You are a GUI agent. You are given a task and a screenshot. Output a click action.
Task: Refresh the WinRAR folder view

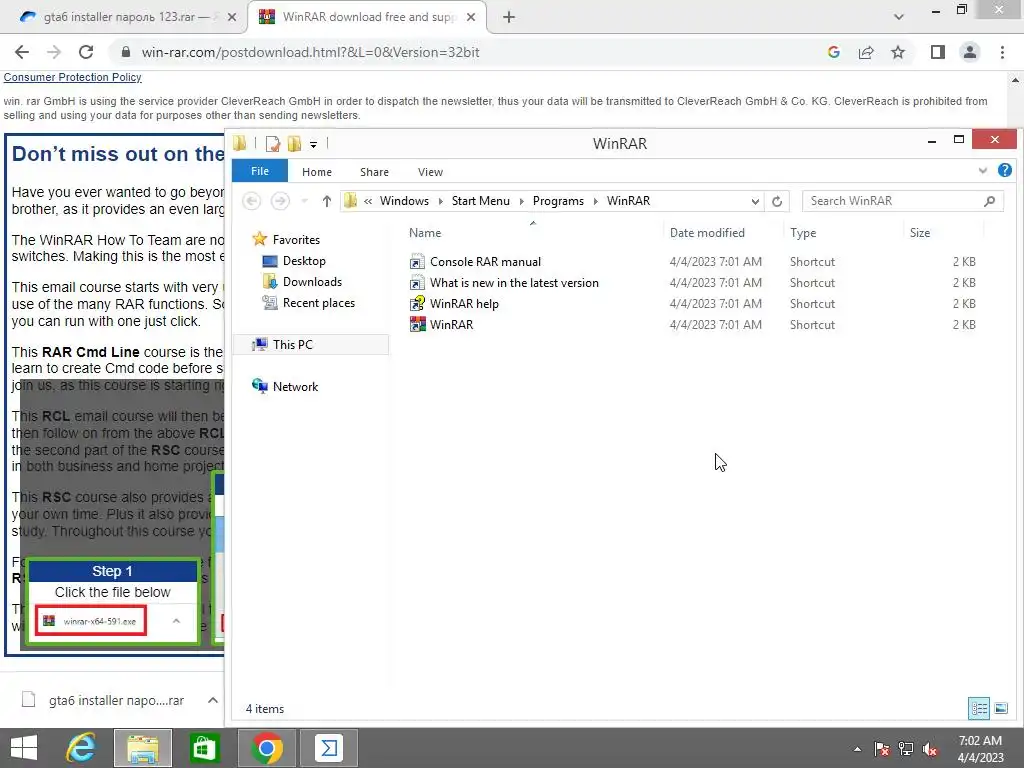click(776, 201)
